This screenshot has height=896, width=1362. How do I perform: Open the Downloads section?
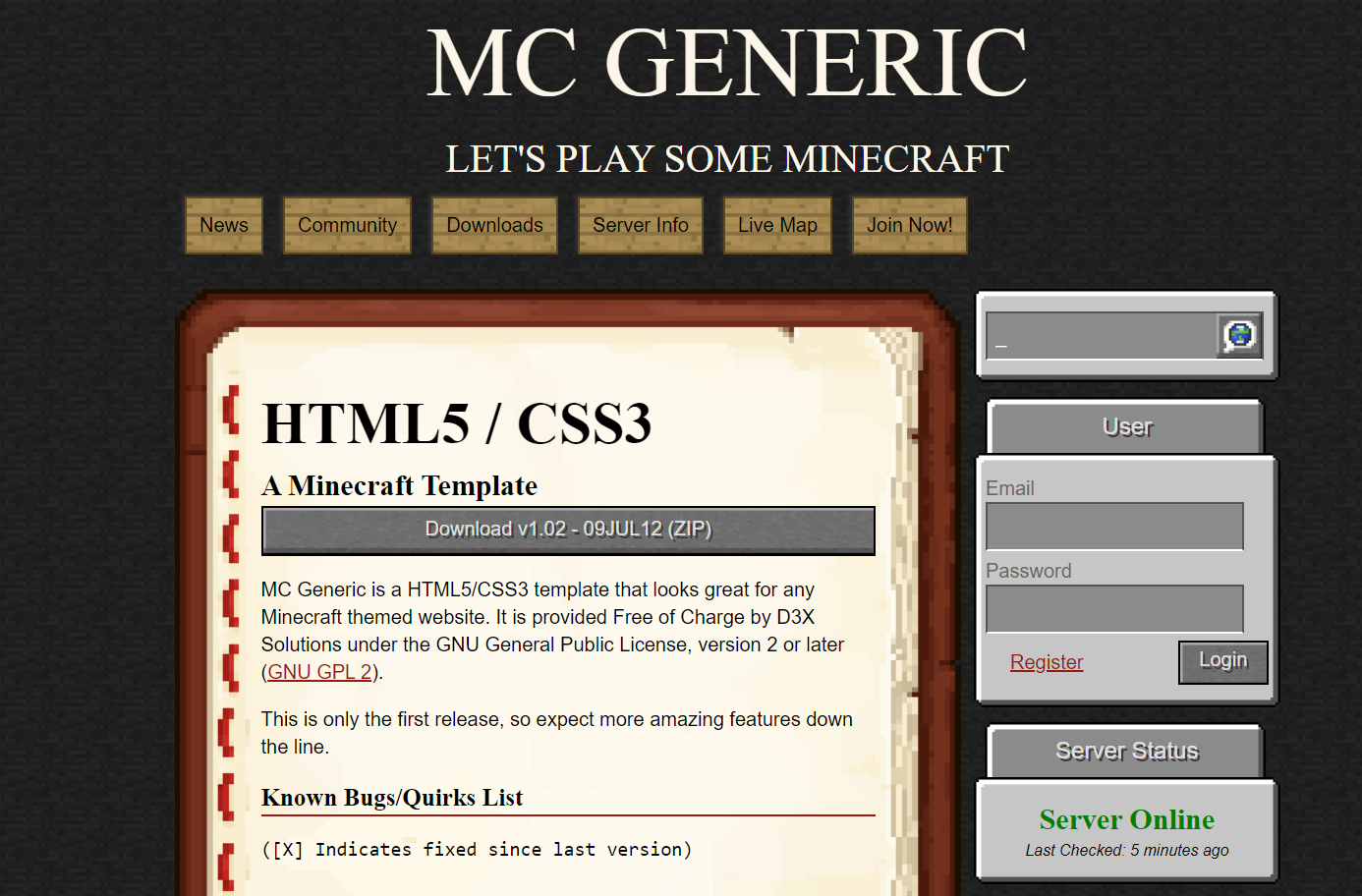(x=494, y=225)
